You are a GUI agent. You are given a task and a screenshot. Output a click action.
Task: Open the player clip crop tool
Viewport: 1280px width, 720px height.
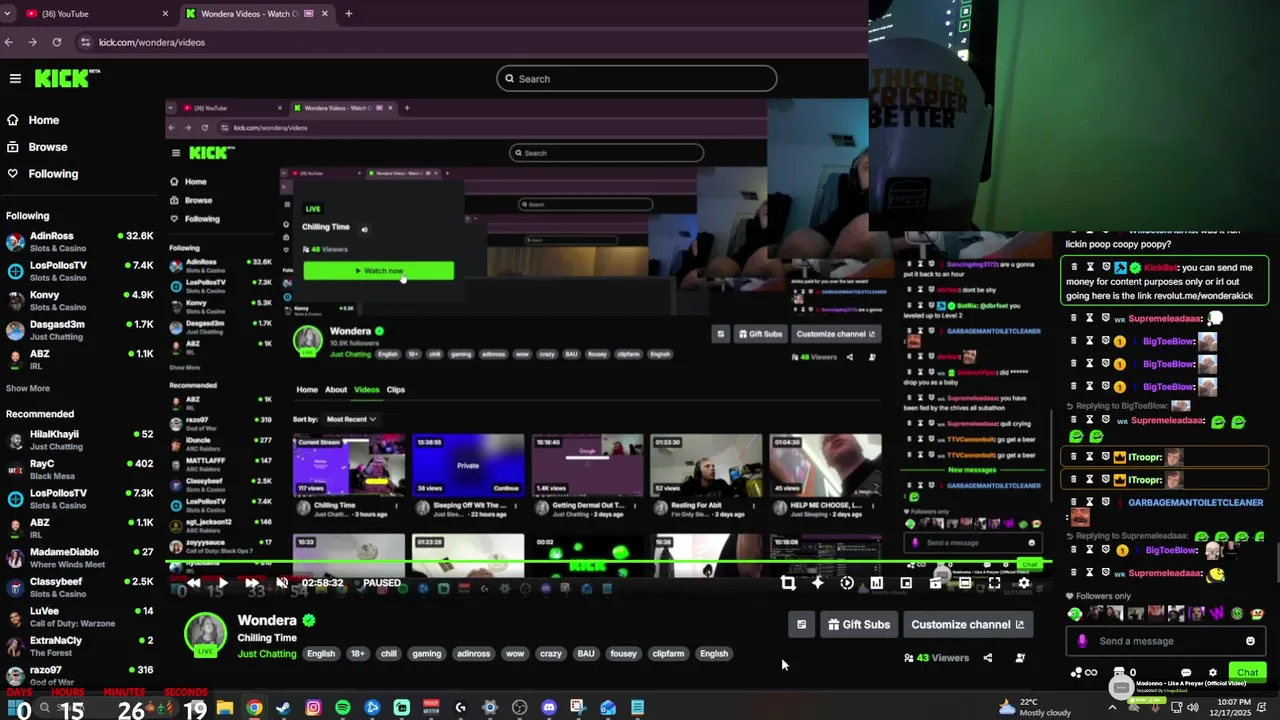(x=788, y=583)
